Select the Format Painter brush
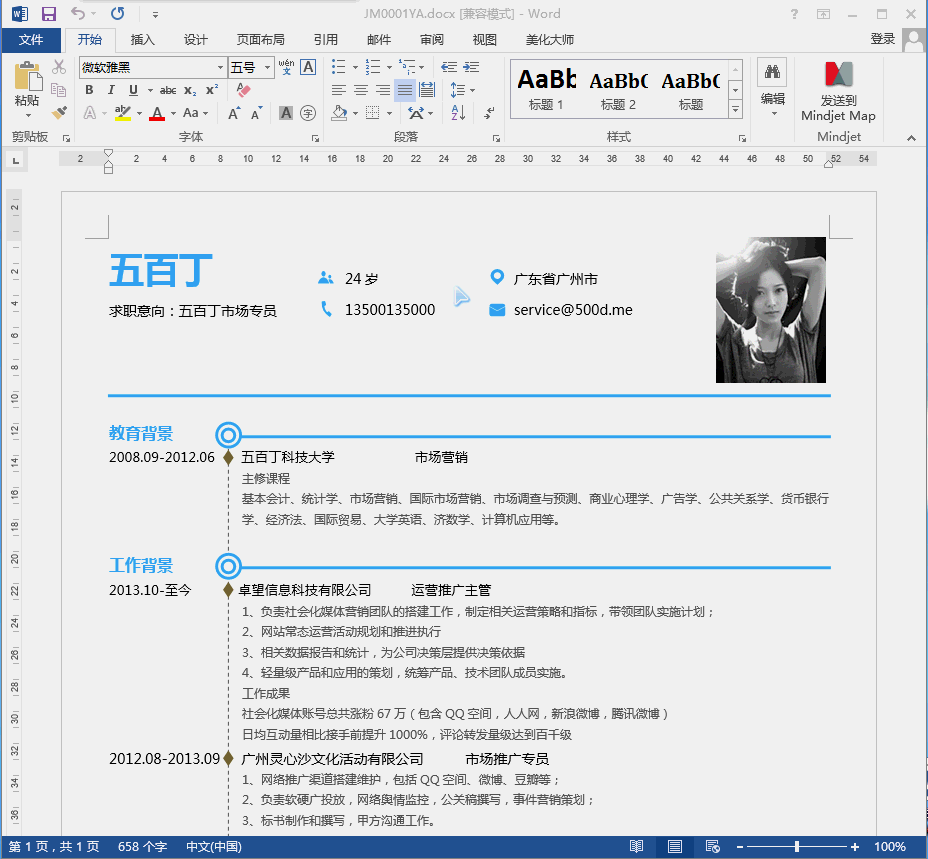 tap(59, 111)
